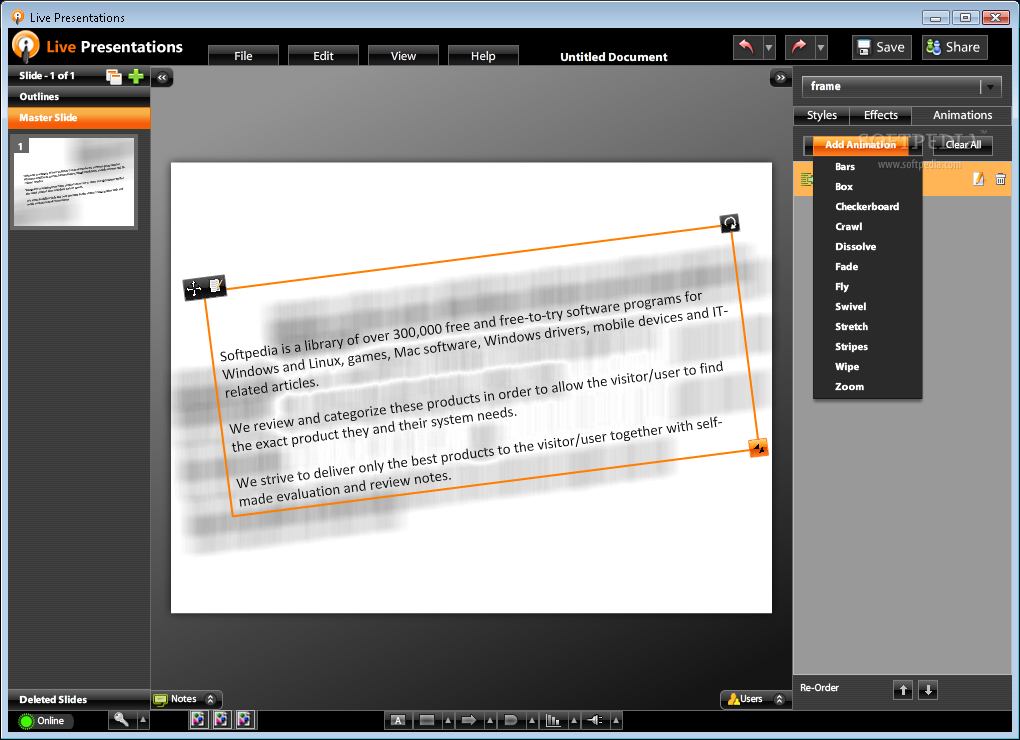Image resolution: width=1020 pixels, height=740 pixels.
Task: Select the rounded D-shape tool
Action: pyautogui.click(x=511, y=720)
